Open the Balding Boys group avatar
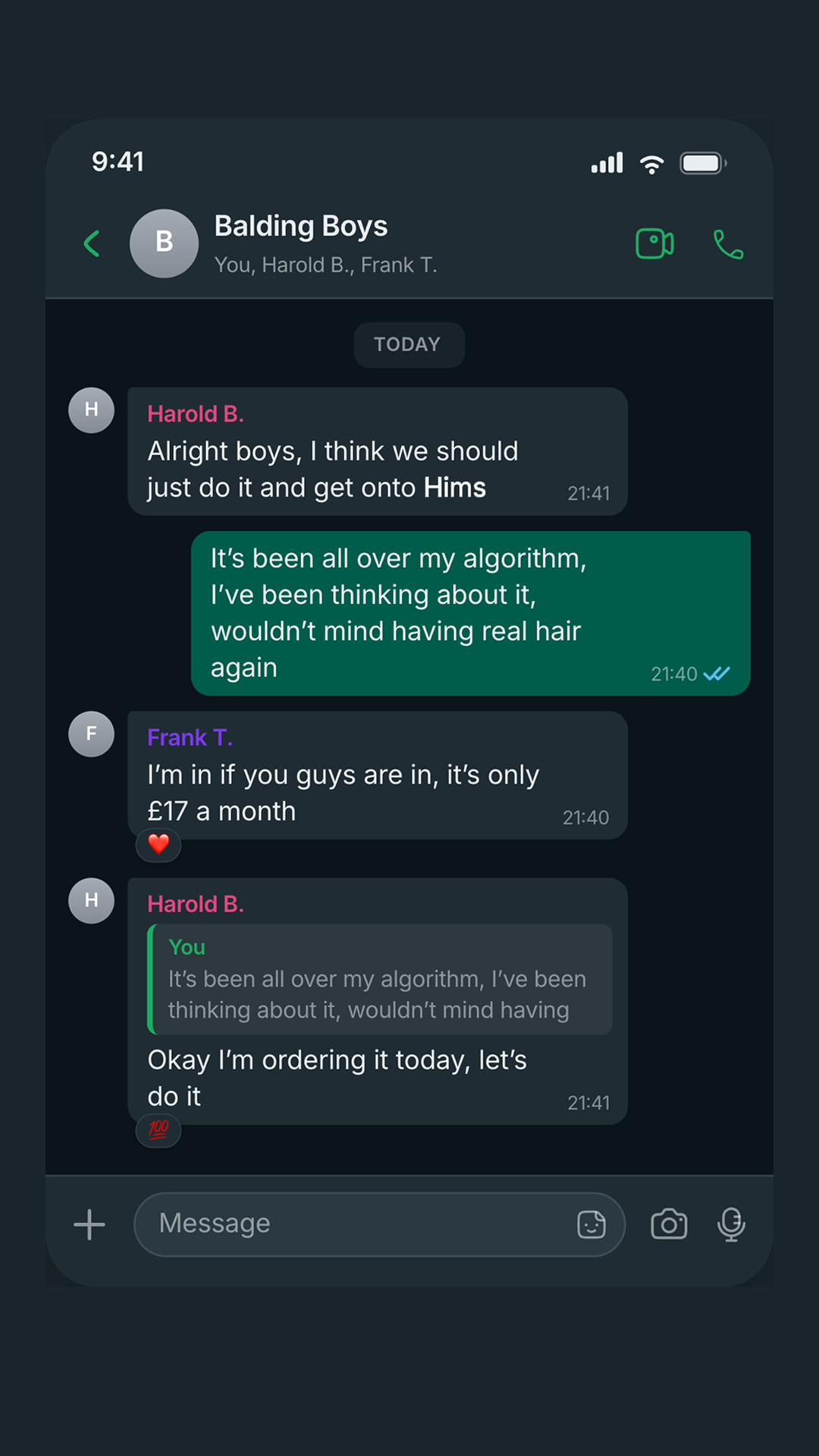Image resolution: width=819 pixels, height=1456 pixels. coord(164,243)
